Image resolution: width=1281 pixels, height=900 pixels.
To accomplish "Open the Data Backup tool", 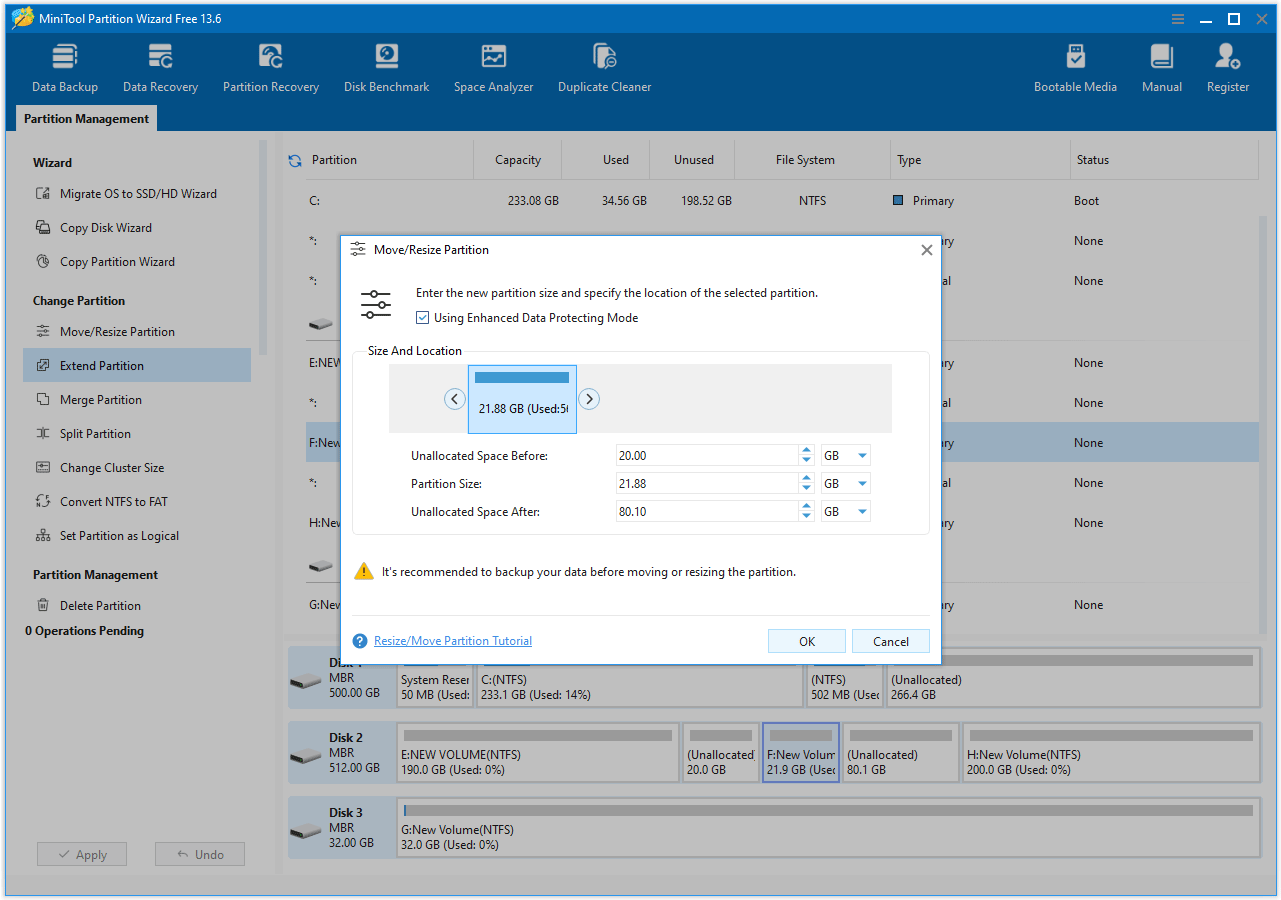I will pos(65,68).
